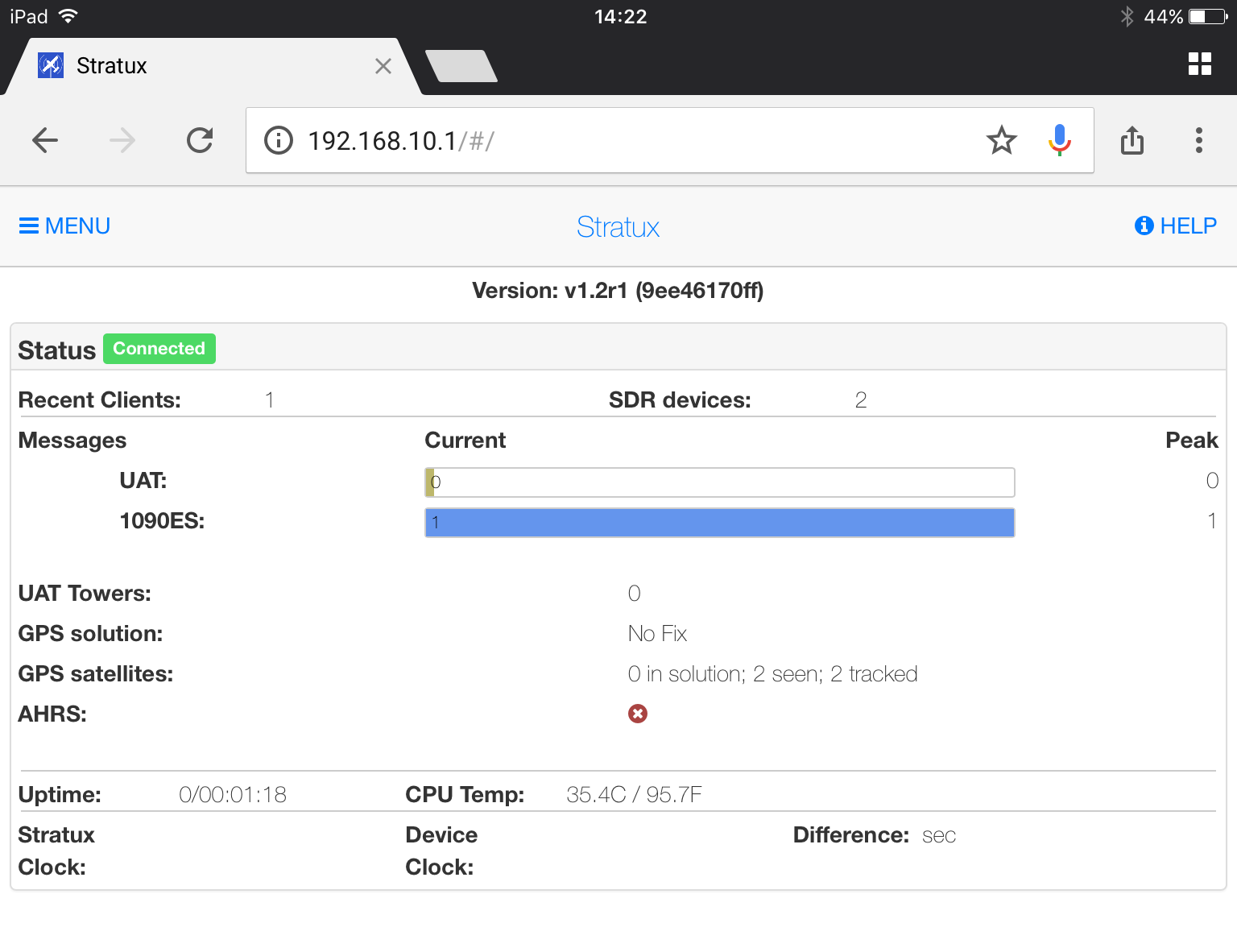This screenshot has width=1237, height=952.
Task: Tap the voice search microphone icon
Action: coord(1059,140)
